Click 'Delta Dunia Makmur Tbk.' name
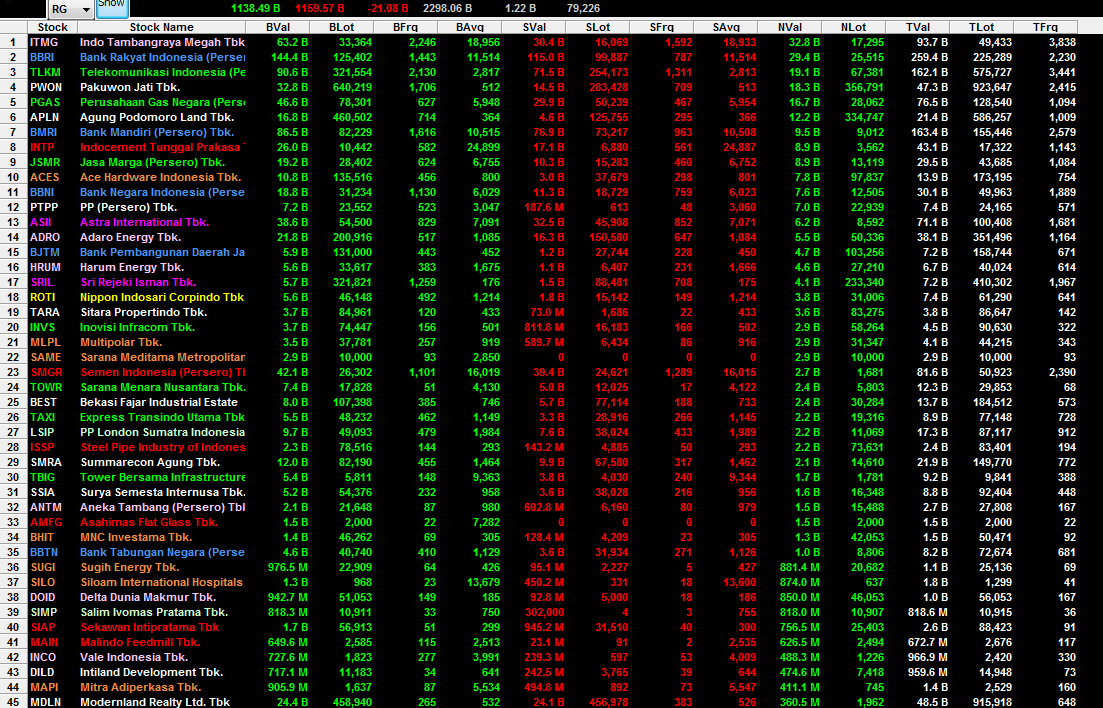Screen dimensions: 1103x708 (x=148, y=598)
